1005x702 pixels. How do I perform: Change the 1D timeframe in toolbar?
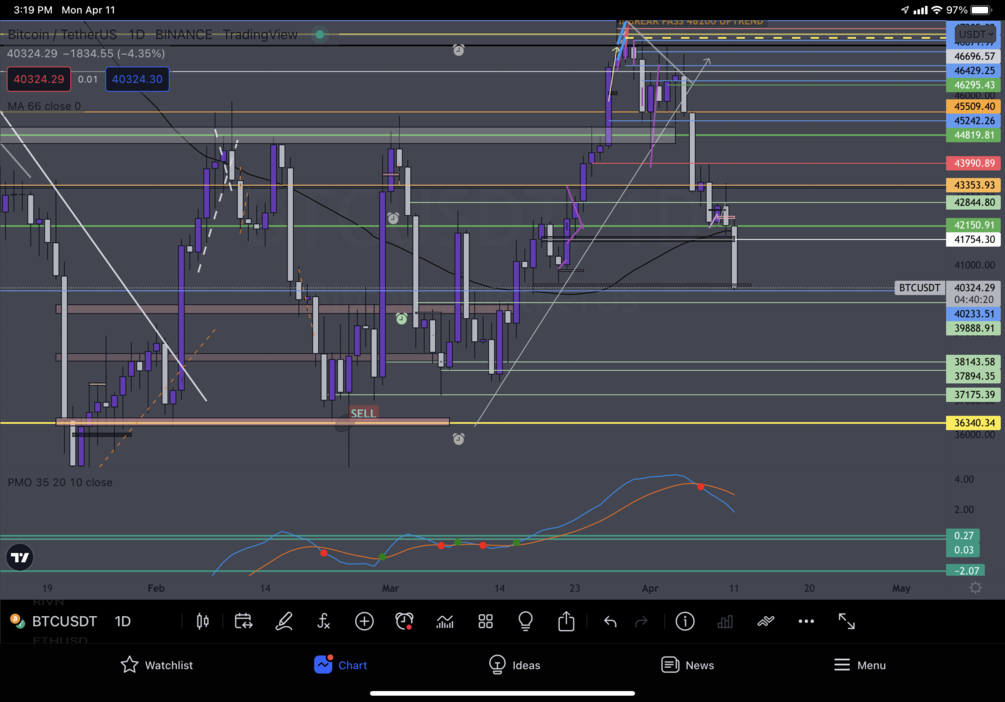point(122,621)
